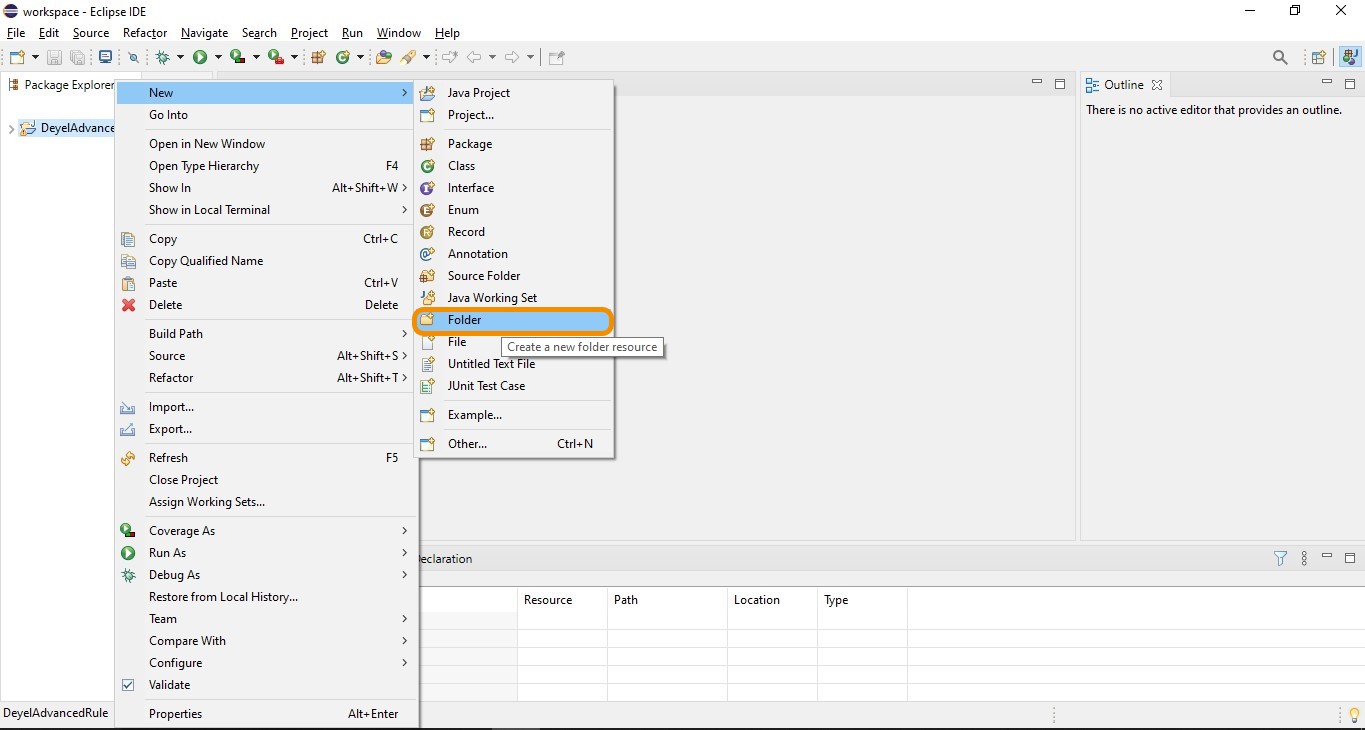Image resolution: width=1365 pixels, height=730 pixels.
Task: Expand the Build Path submenu
Action: (267, 334)
